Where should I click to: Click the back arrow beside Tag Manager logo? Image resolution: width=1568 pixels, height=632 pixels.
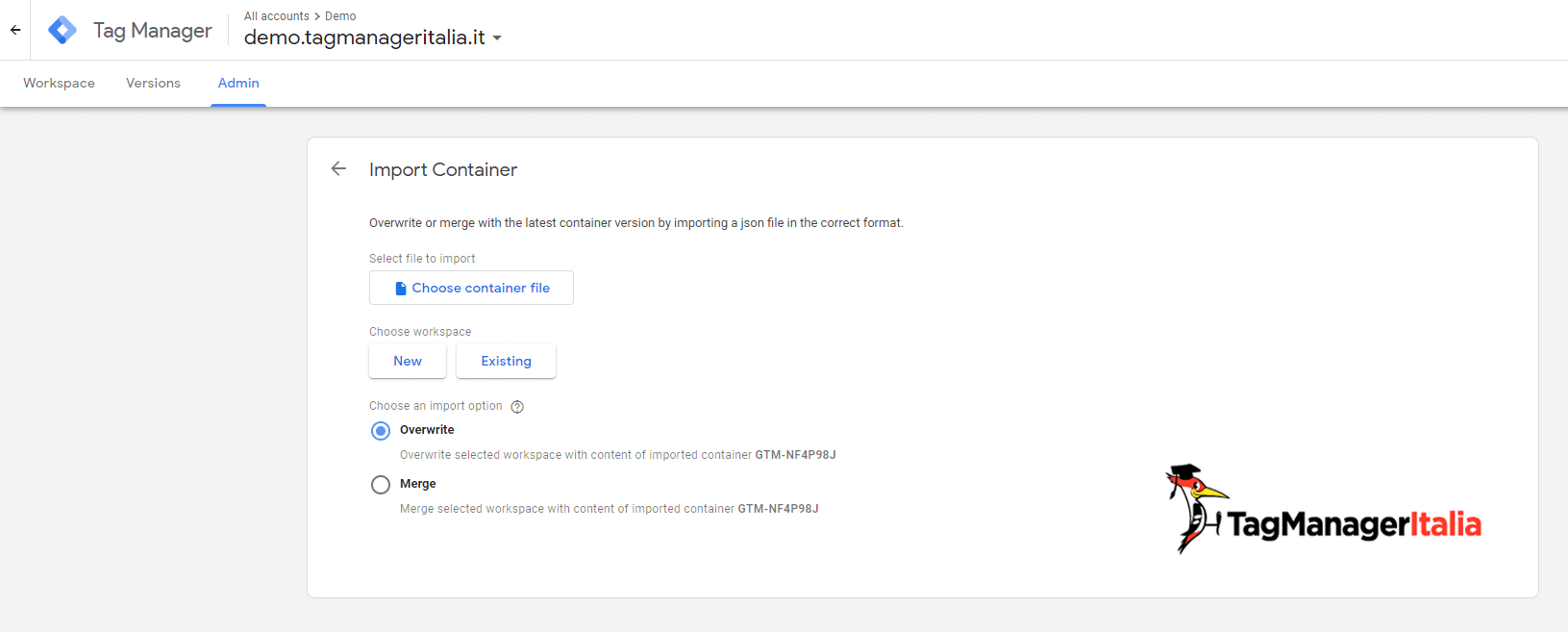pyautogui.click(x=15, y=30)
